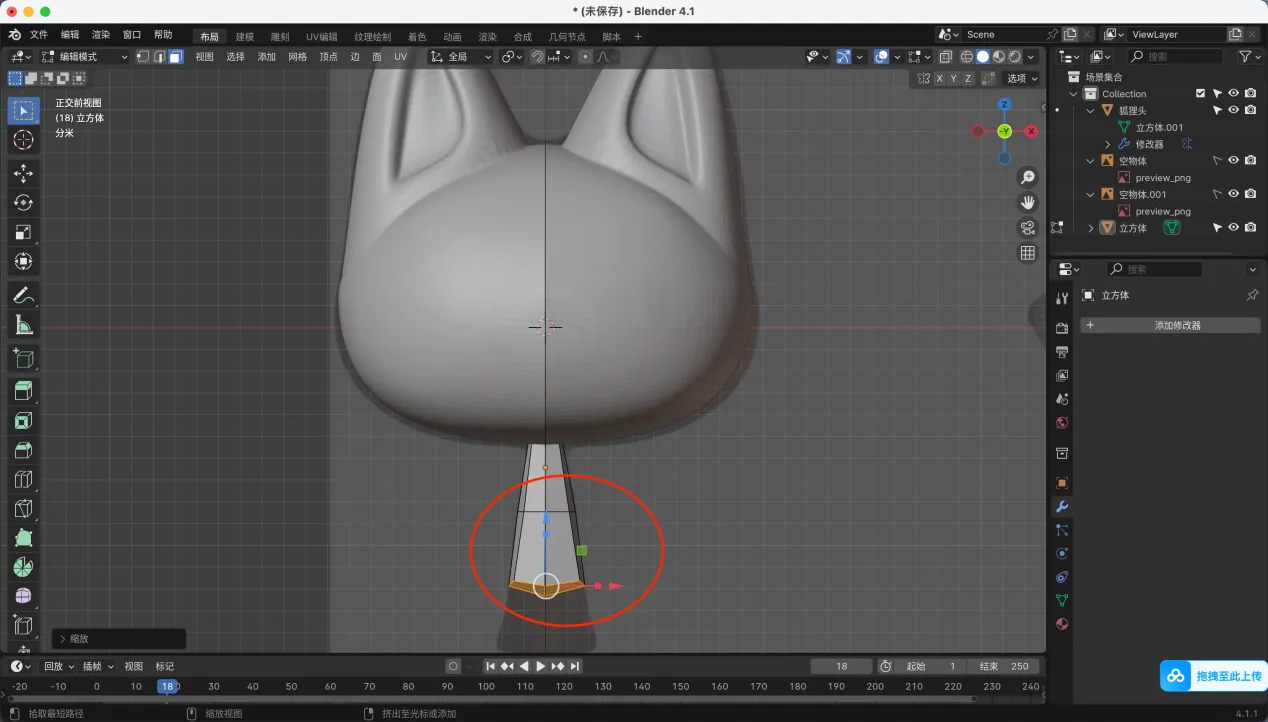This screenshot has height=722, width=1268.
Task: Toggle X axis mirror button
Action: (x=939, y=78)
